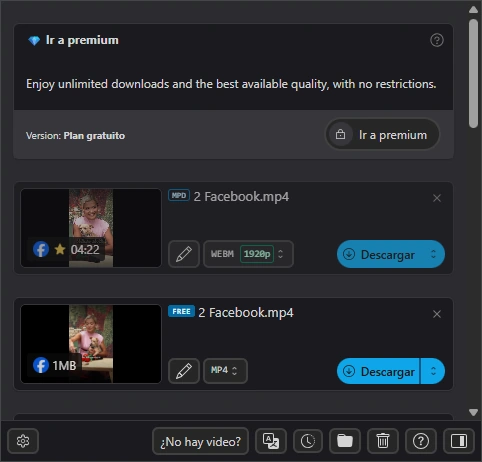The width and height of the screenshot is (482, 462).
Task: Click the translate language icon
Action: point(271,441)
